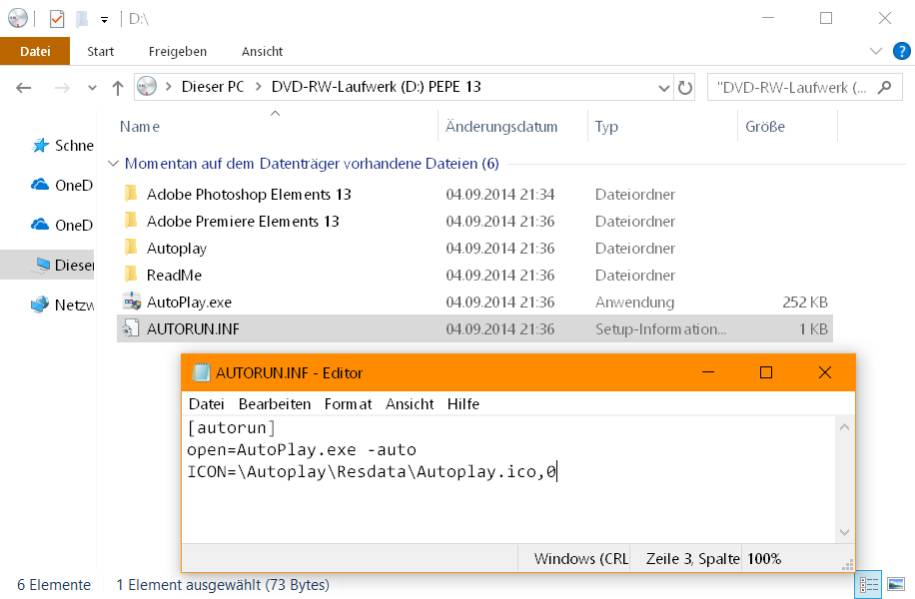Viewport: 915px width, 599px height.
Task: Click the search magnifier icon
Action: (x=884, y=87)
